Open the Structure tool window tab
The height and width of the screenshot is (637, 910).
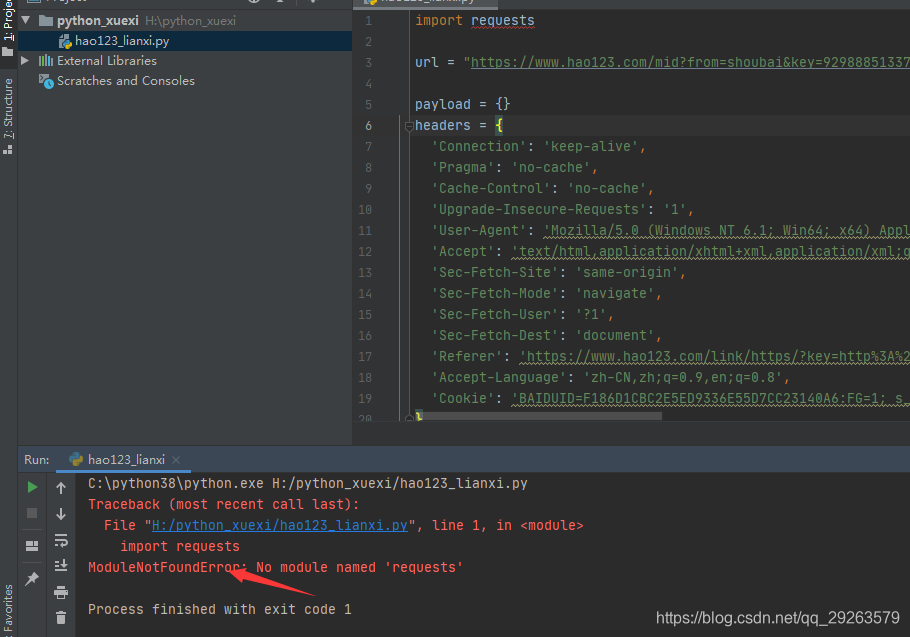point(8,116)
